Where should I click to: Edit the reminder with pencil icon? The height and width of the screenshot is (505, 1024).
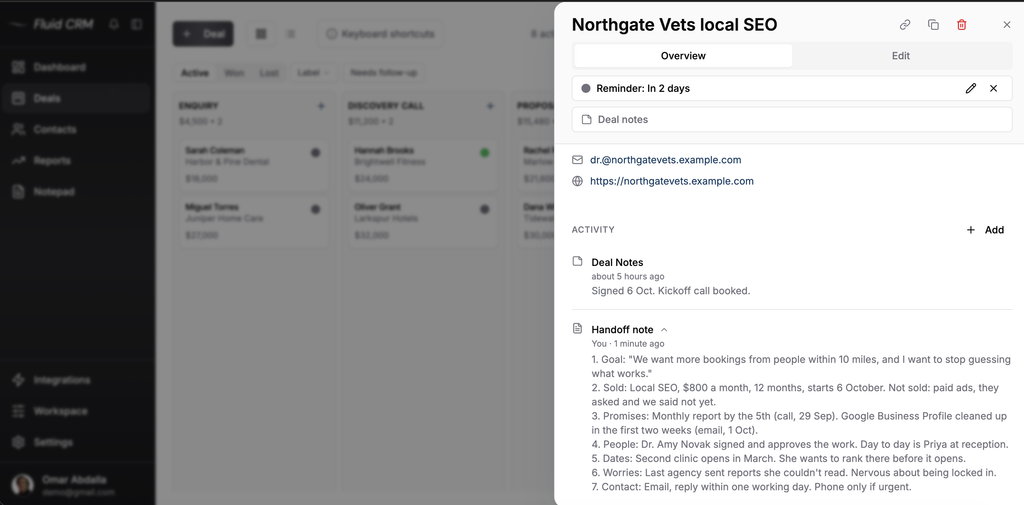(970, 88)
